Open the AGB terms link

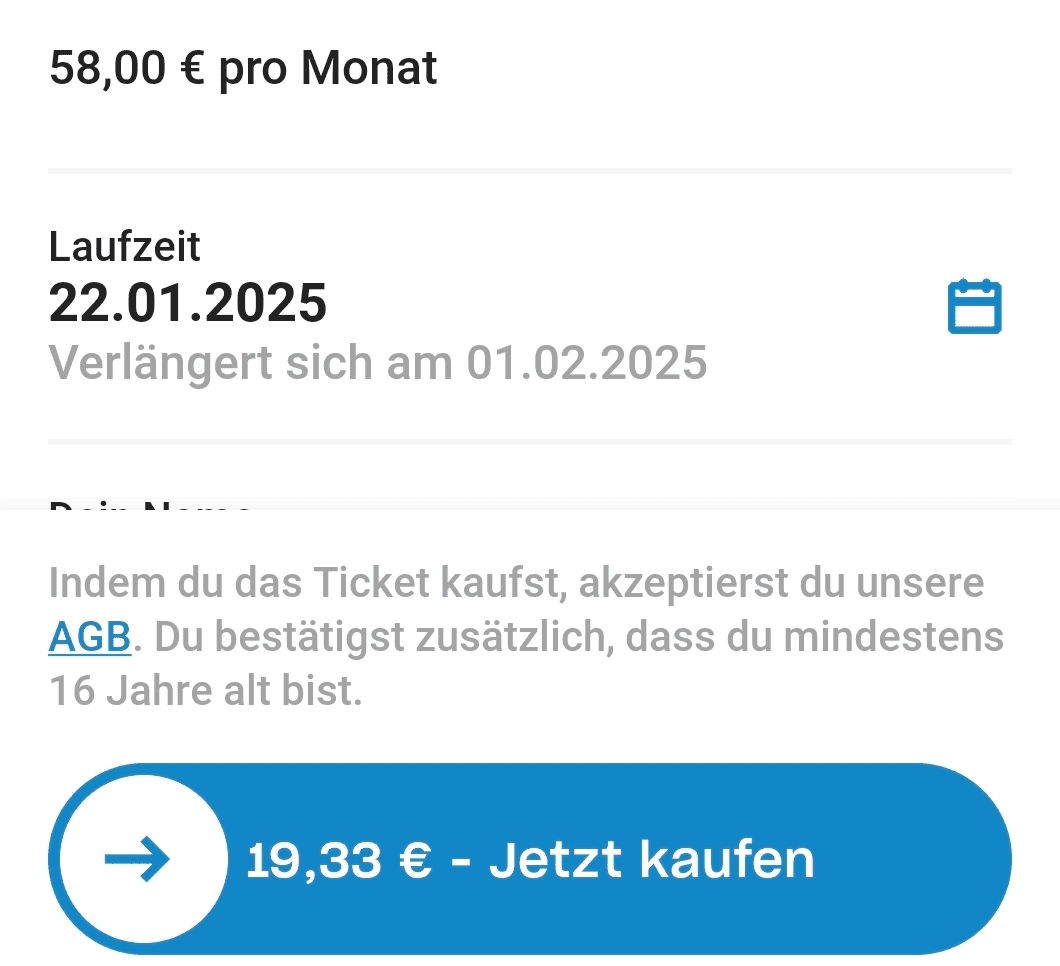[x=89, y=638]
